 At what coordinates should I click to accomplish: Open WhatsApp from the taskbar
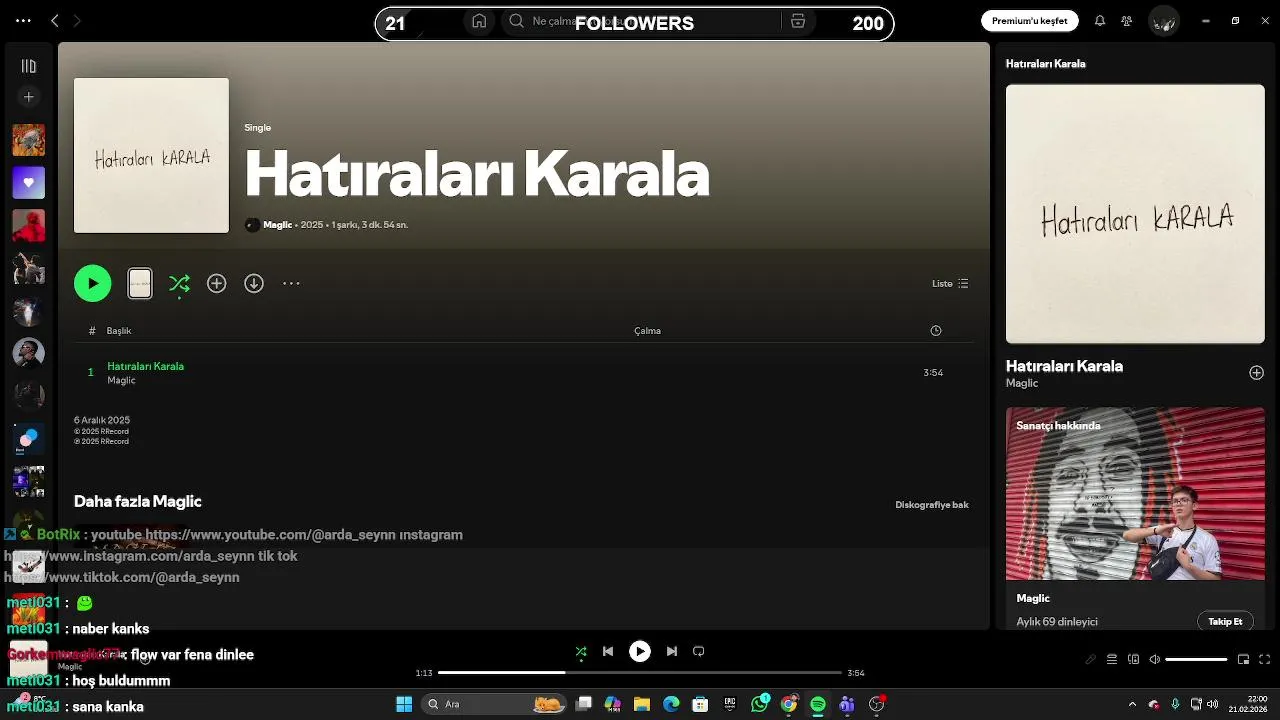[x=760, y=704]
